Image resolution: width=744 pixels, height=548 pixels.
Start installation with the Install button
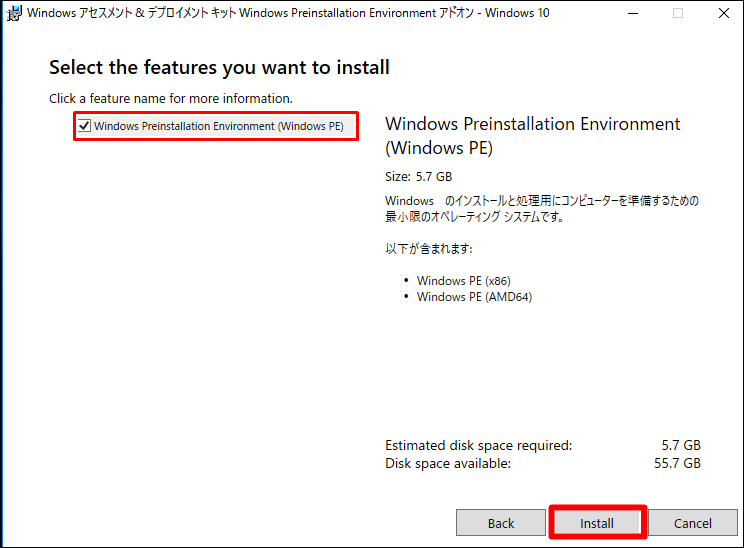[x=597, y=523]
